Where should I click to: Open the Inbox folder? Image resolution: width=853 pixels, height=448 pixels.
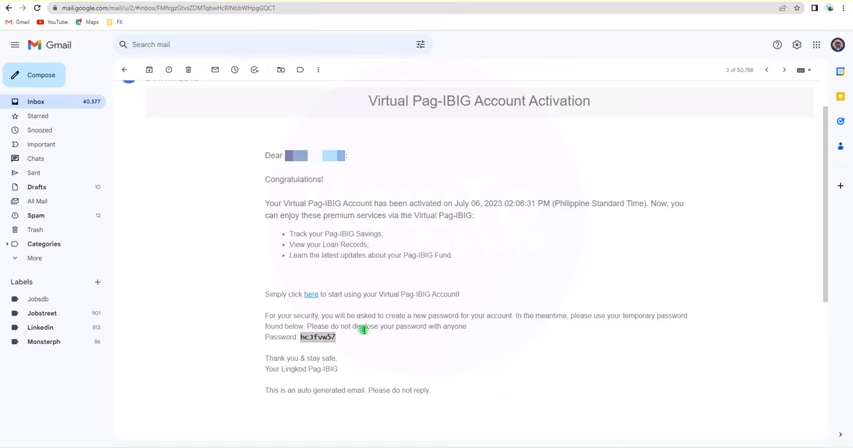tap(53, 102)
